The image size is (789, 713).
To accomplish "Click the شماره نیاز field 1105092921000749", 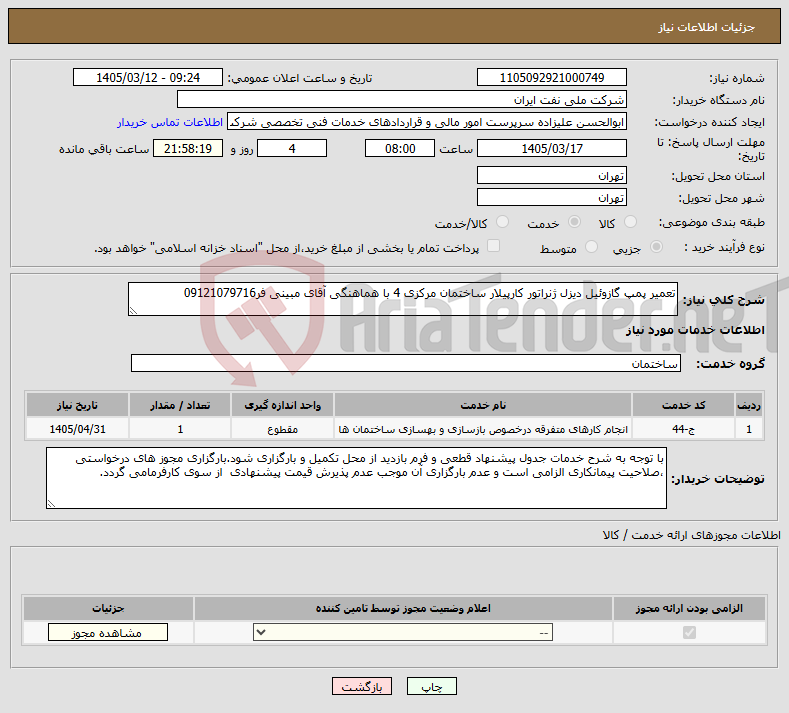I will tap(551, 77).
